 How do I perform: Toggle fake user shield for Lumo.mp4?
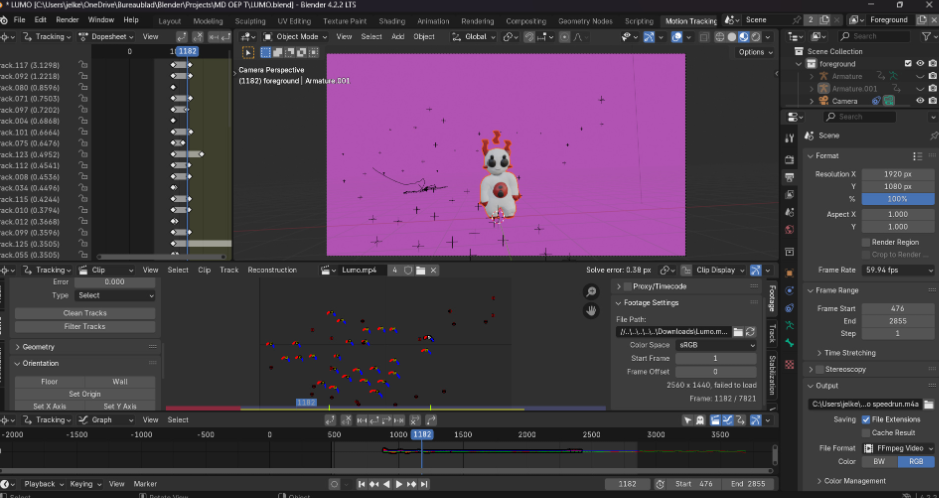click(x=408, y=270)
